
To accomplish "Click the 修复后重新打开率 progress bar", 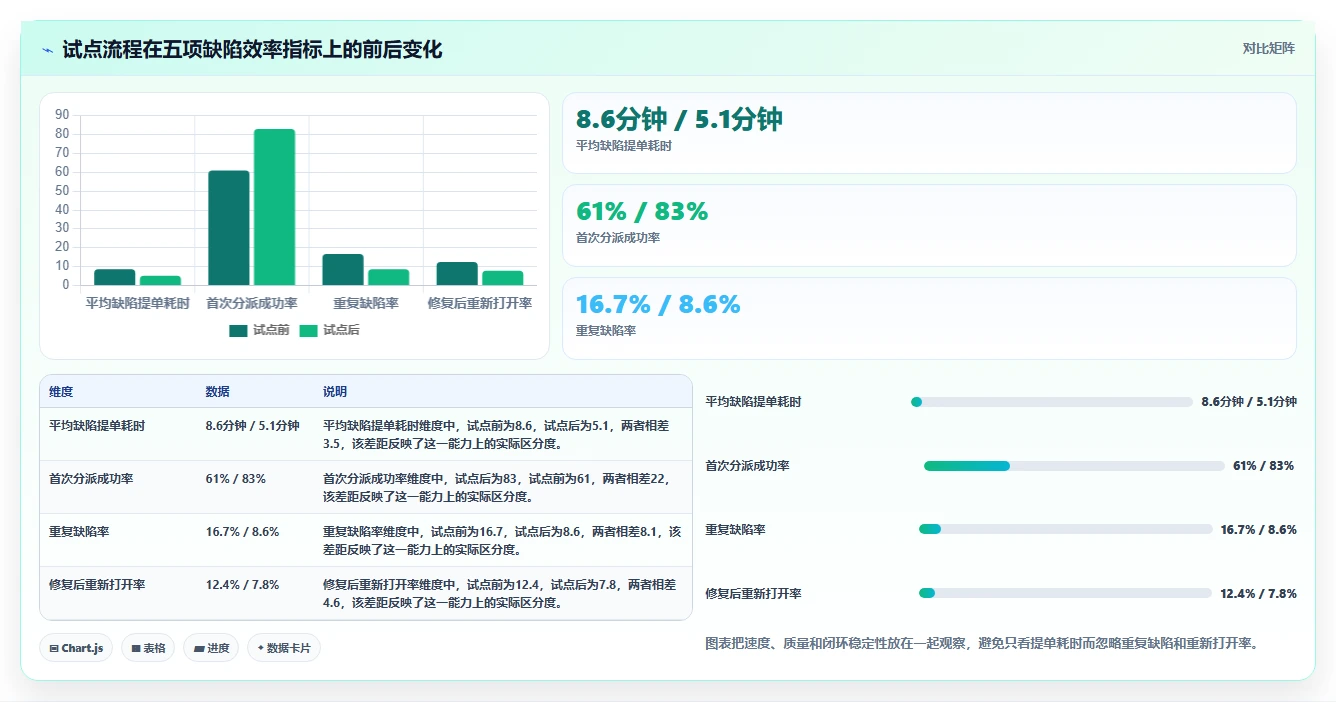I will tap(1065, 593).
